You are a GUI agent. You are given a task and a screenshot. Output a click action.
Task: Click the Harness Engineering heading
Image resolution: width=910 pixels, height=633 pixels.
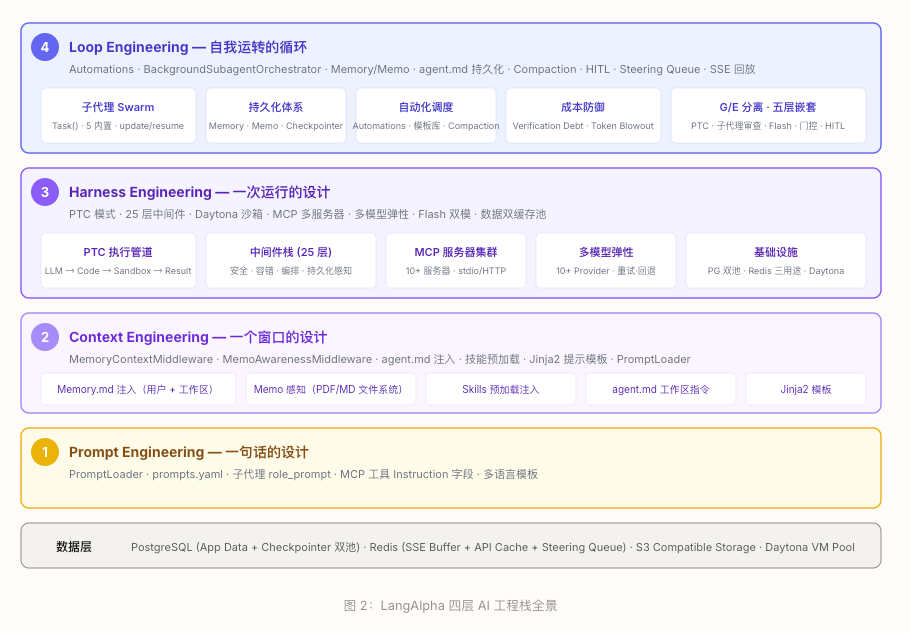tap(200, 192)
